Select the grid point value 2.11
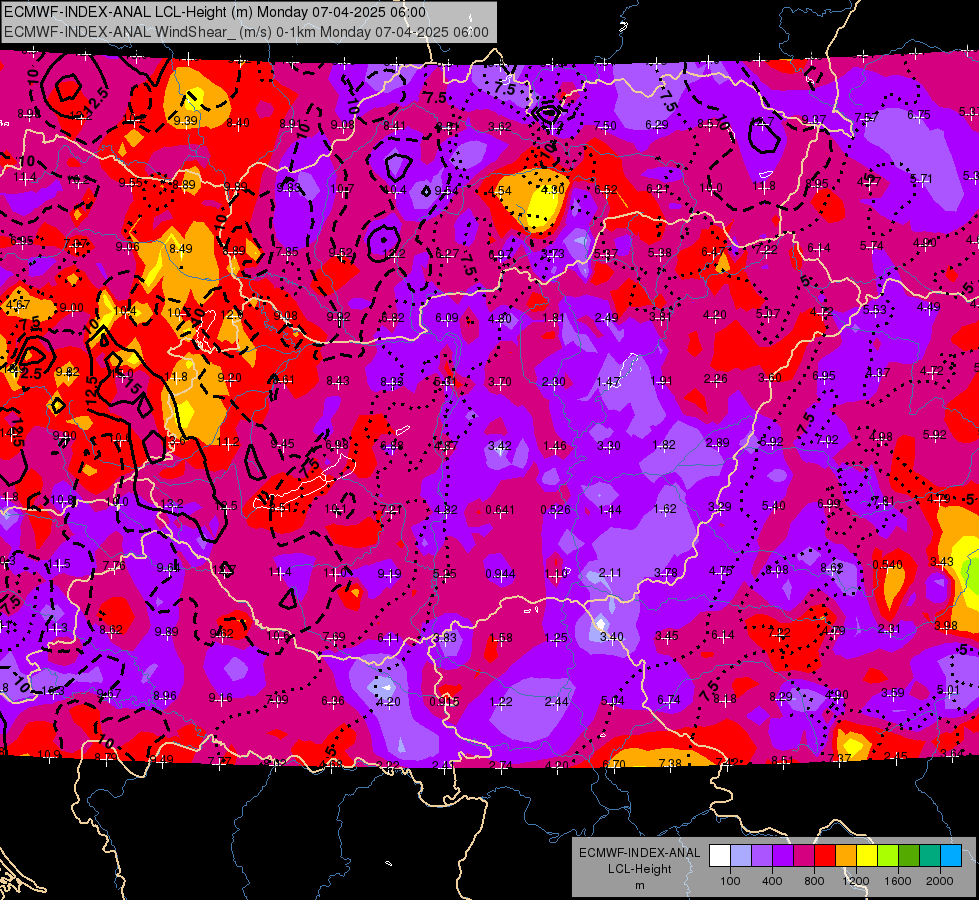The width and height of the screenshot is (979, 900). coord(610,573)
